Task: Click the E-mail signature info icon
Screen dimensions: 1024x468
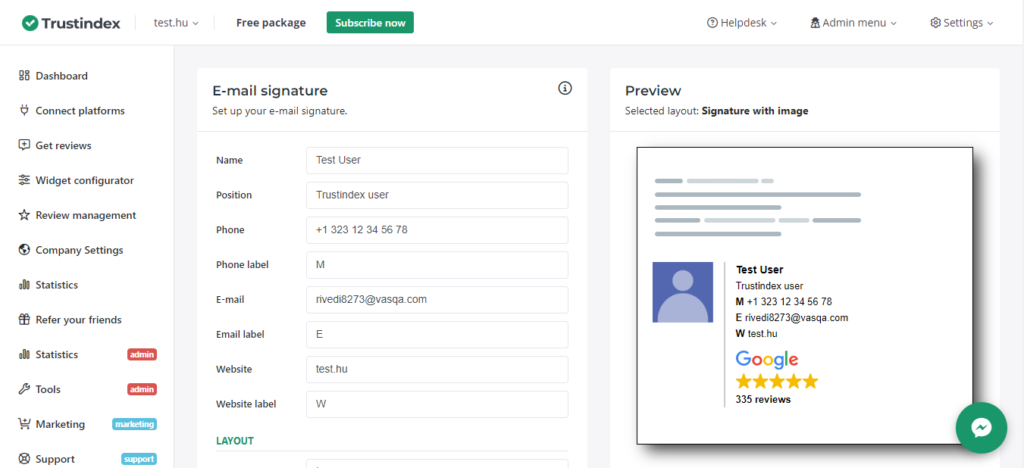Action: click(x=565, y=89)
